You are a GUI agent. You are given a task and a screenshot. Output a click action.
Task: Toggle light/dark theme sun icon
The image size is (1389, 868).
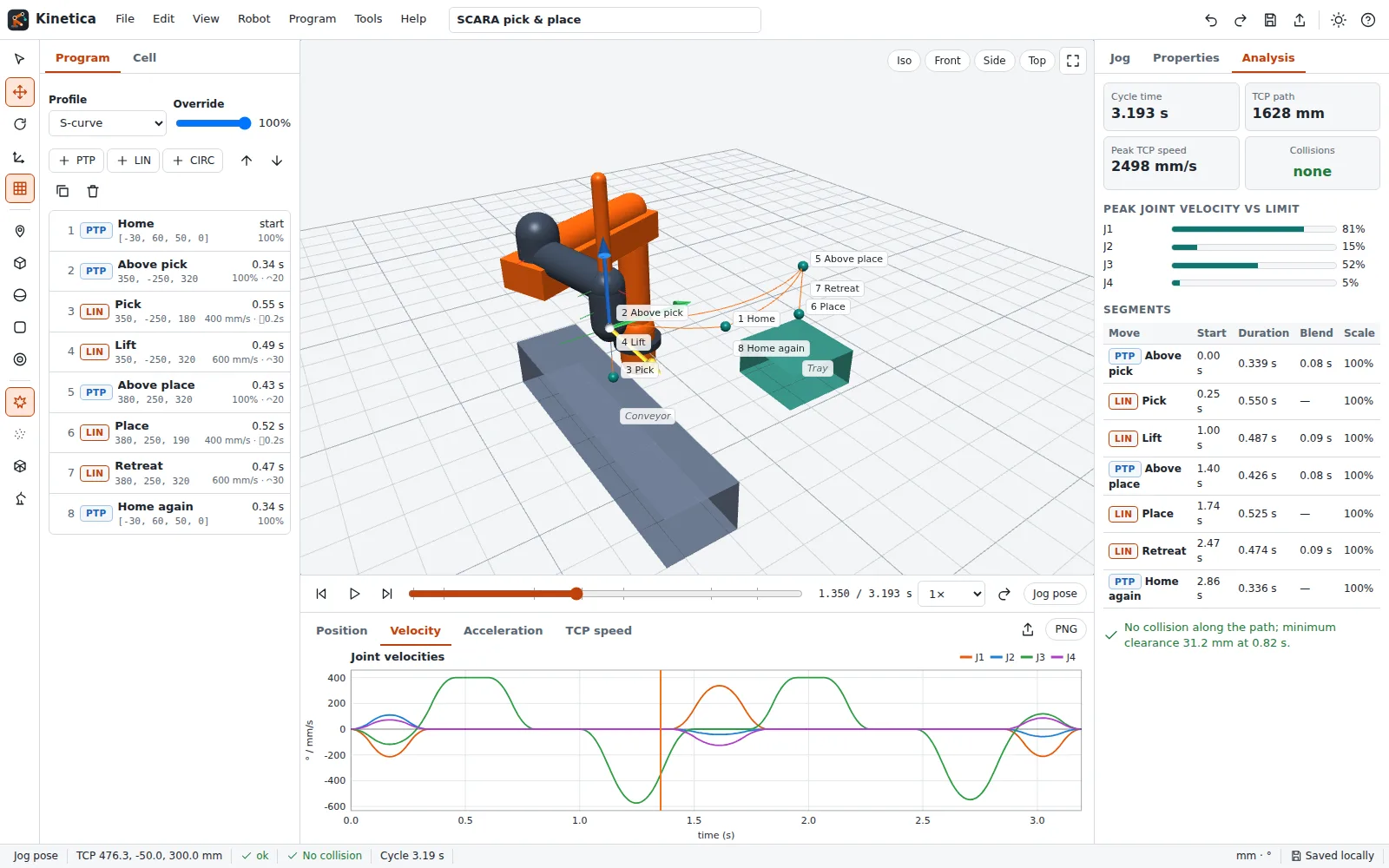click(x=1339, y=20)
